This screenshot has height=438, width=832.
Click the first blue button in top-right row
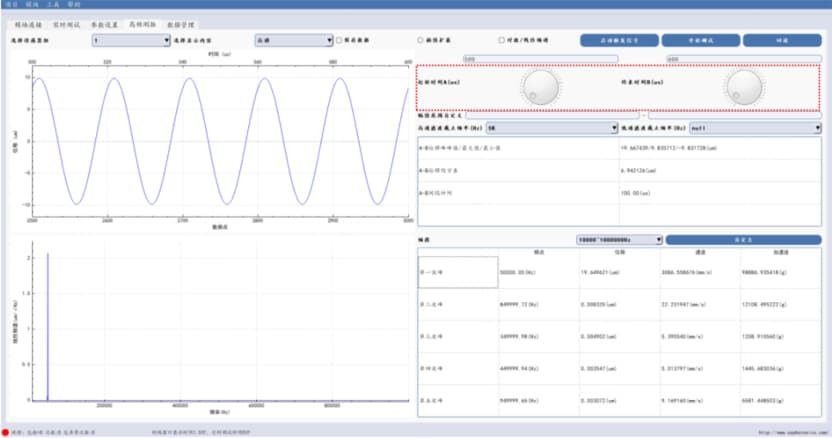(x=619, y=41)
